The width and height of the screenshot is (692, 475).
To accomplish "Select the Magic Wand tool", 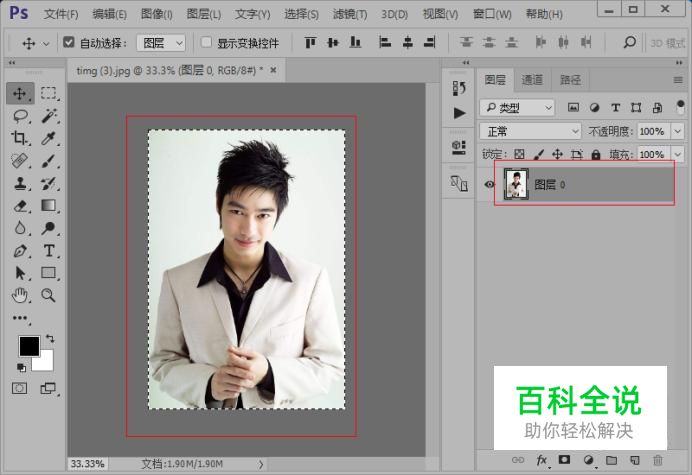I will (49, 116).
